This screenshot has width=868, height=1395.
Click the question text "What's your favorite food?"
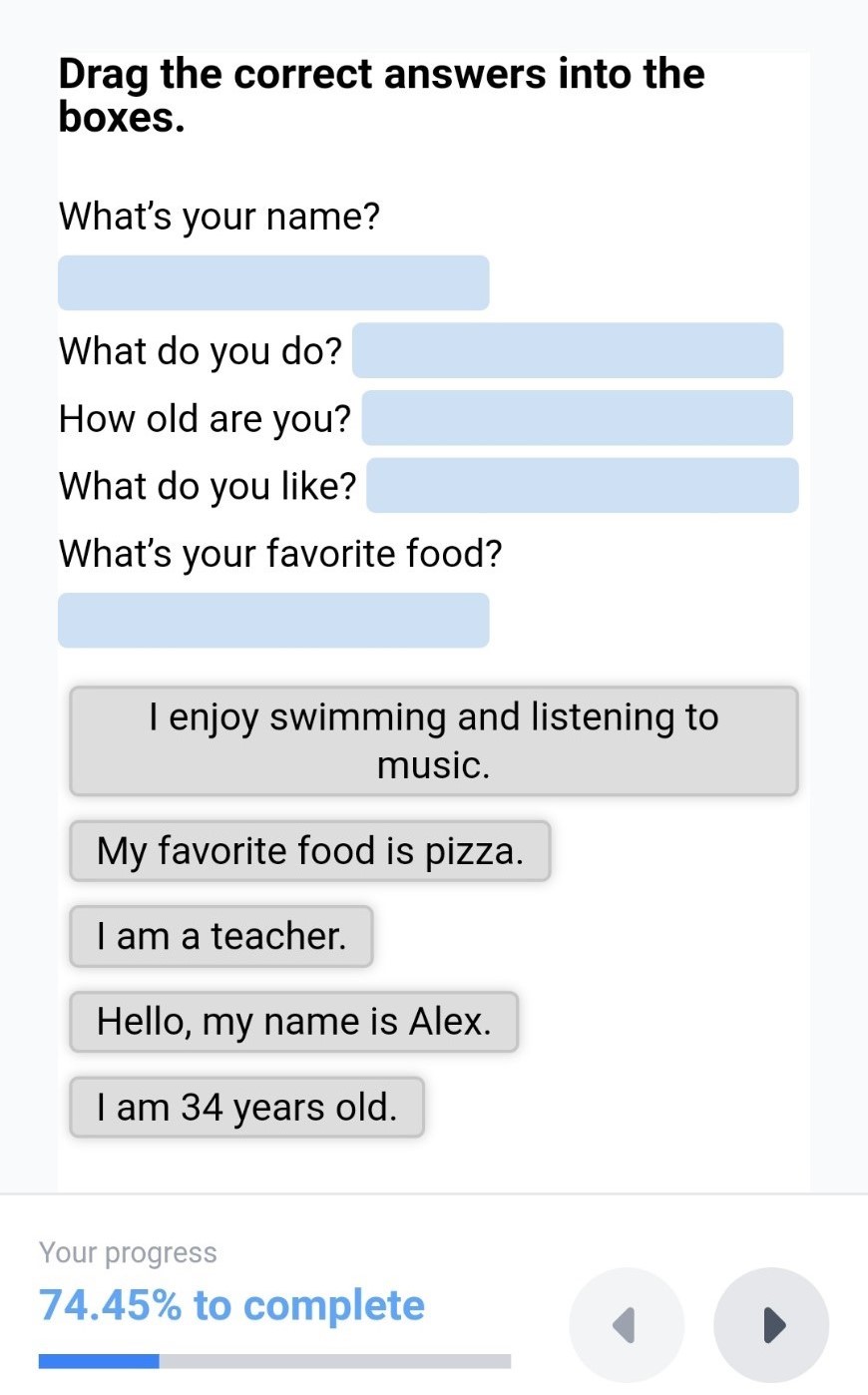280,554
